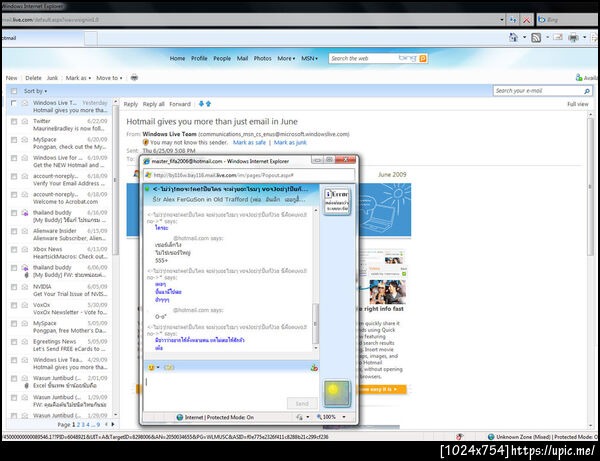This screenshot has height=461, width=600.
Task: Click envelope icon of Twitter email
Action: (25, 121)
